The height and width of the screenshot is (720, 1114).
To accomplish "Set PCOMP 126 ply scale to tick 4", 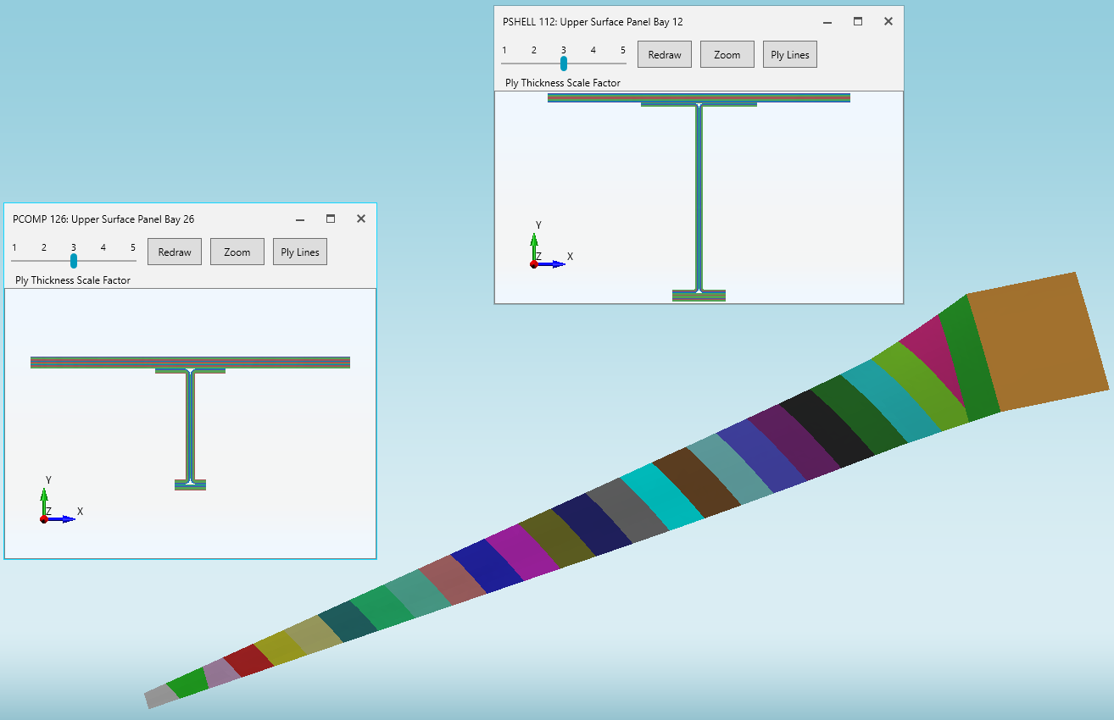I will [x=103, y=247].
